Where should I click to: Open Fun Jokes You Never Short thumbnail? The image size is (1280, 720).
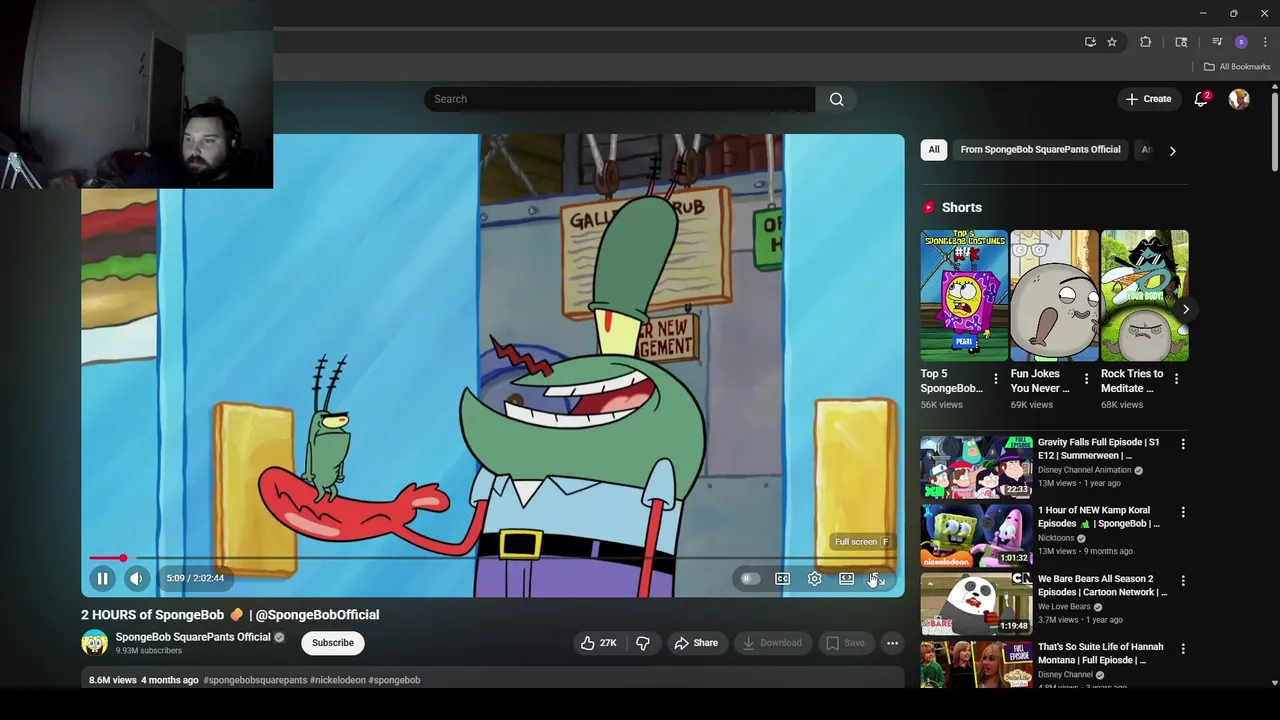point(1054,296)
